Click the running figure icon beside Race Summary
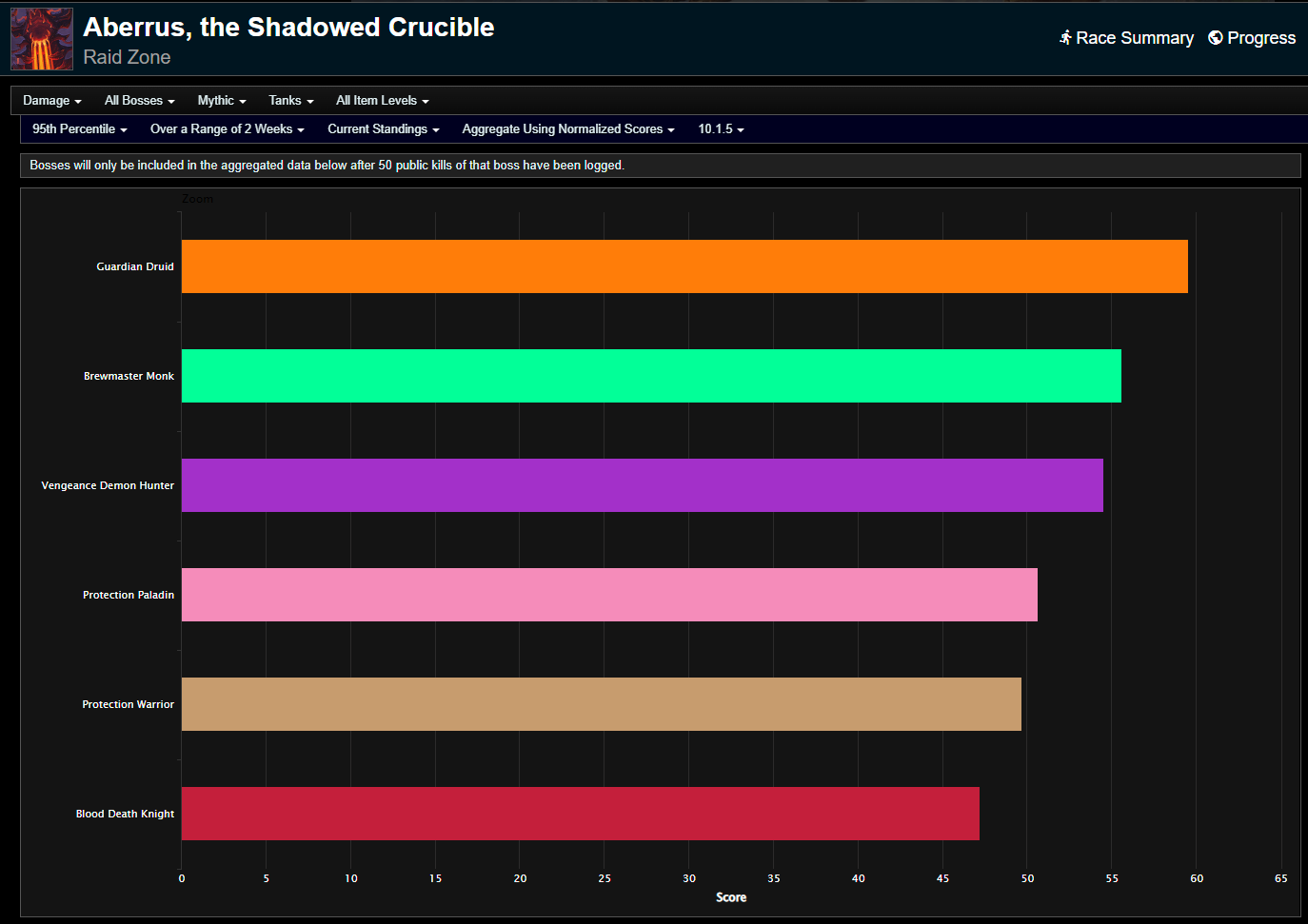 click(x=1064, y=38)
